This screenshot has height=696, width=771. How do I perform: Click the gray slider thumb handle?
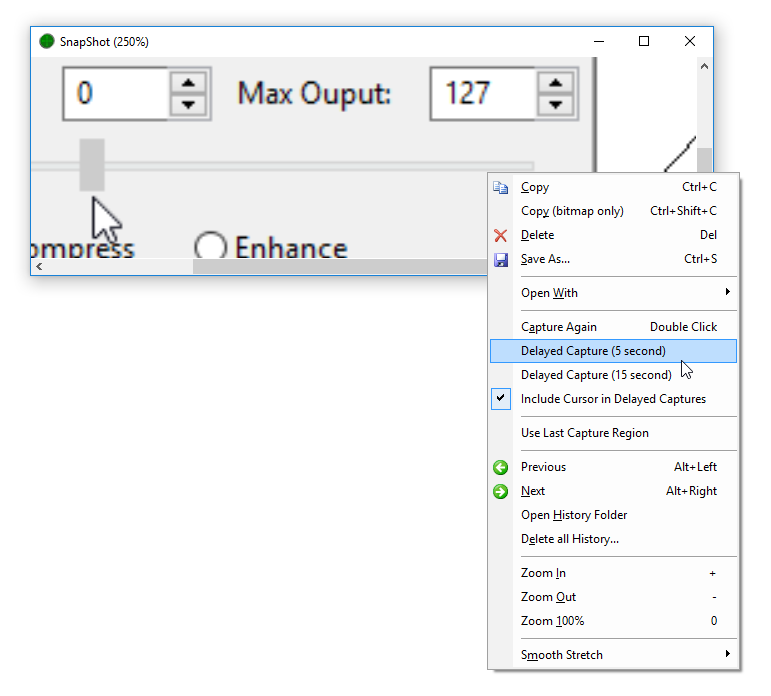pos(92,165)
